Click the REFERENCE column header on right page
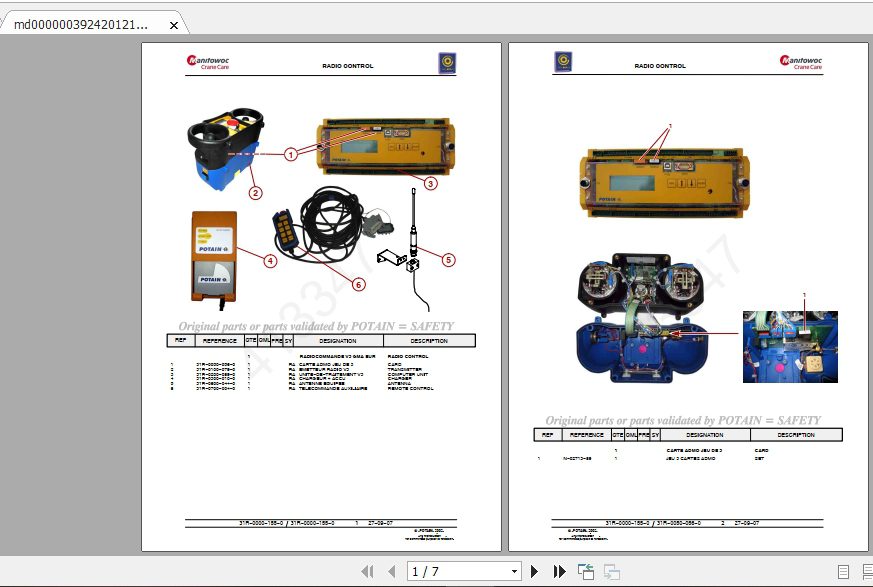Image resolution: width=873 pixels, height=587 pixels. click(586, 435)
